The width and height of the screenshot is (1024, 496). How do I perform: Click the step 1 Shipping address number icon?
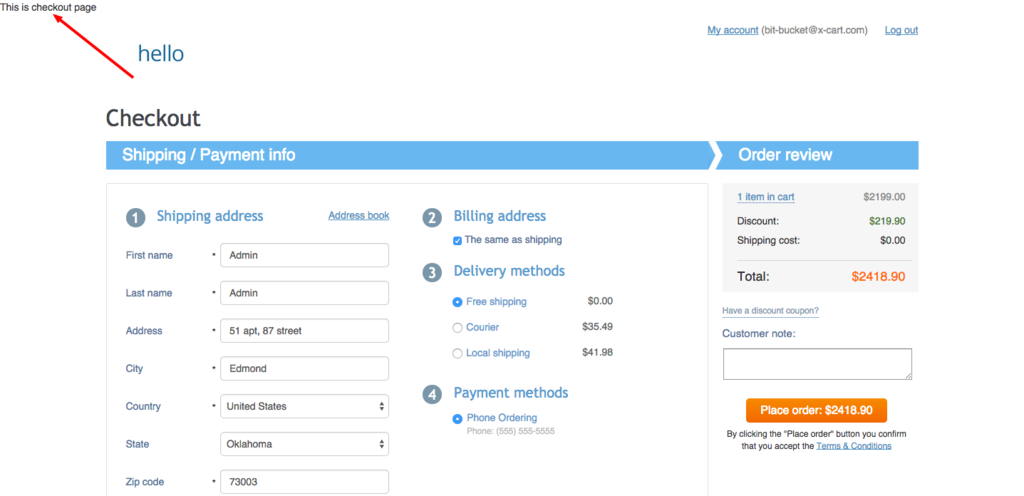tap(135, 217)
